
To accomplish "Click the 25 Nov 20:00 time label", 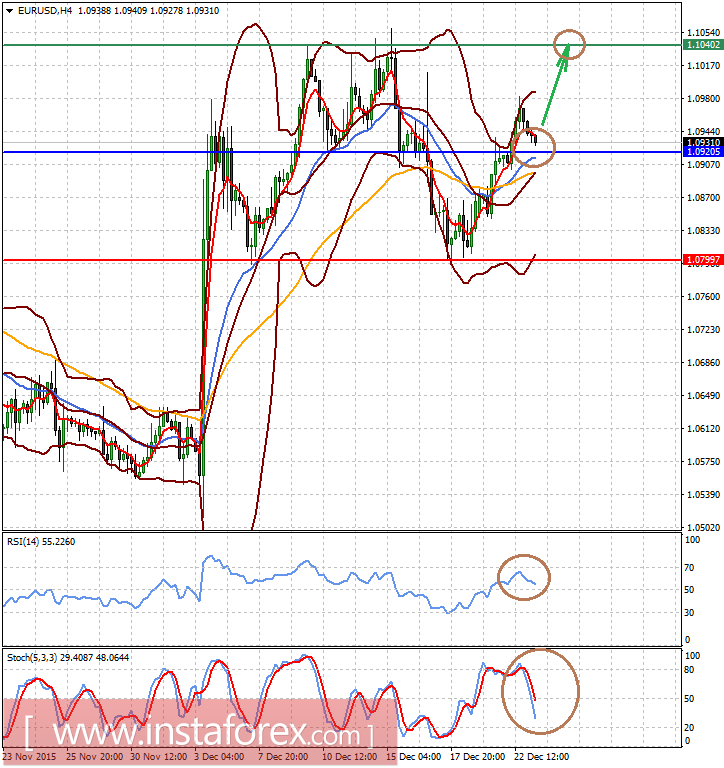I will tap(95, 757).
